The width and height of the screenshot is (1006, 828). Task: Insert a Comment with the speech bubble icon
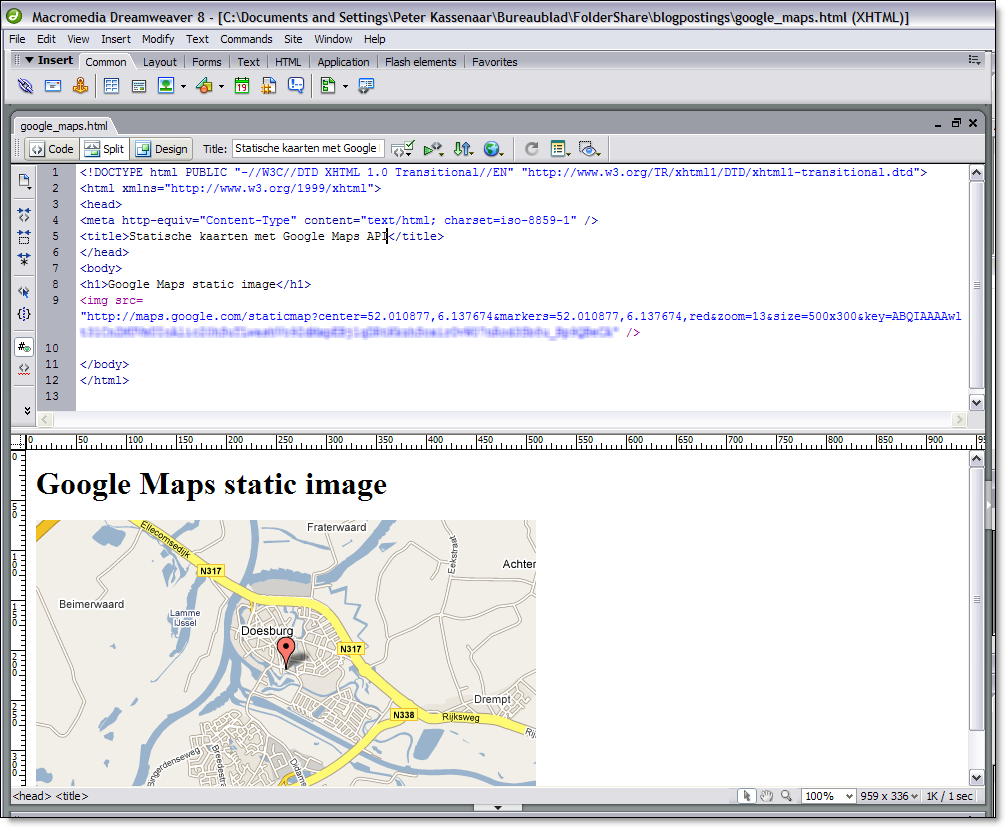coord(296,85)
